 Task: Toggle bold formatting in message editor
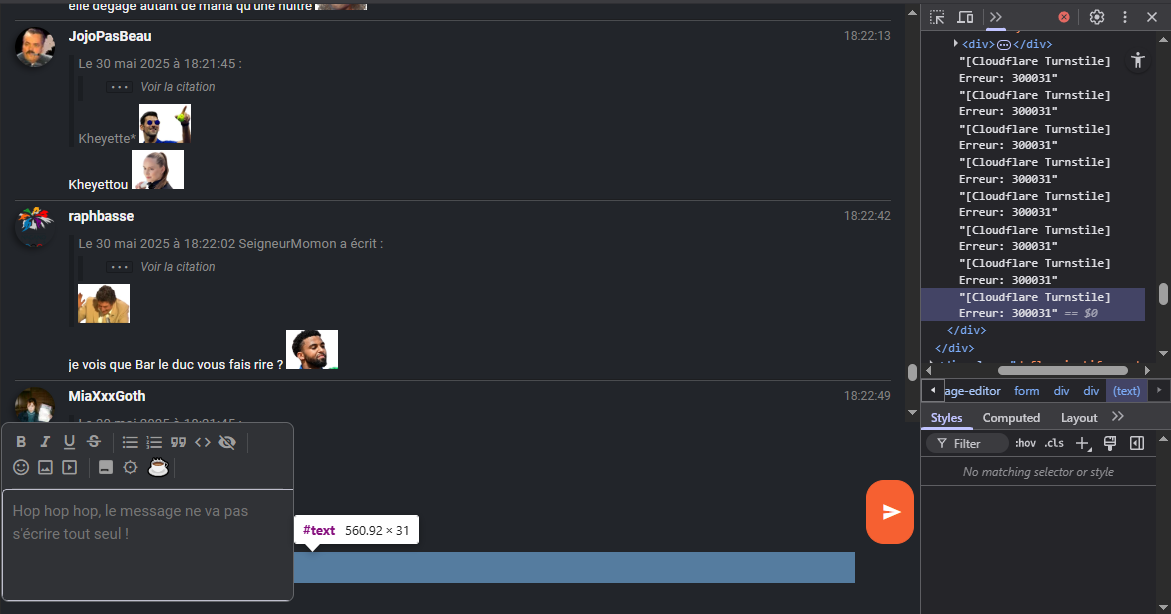[21, 441]
